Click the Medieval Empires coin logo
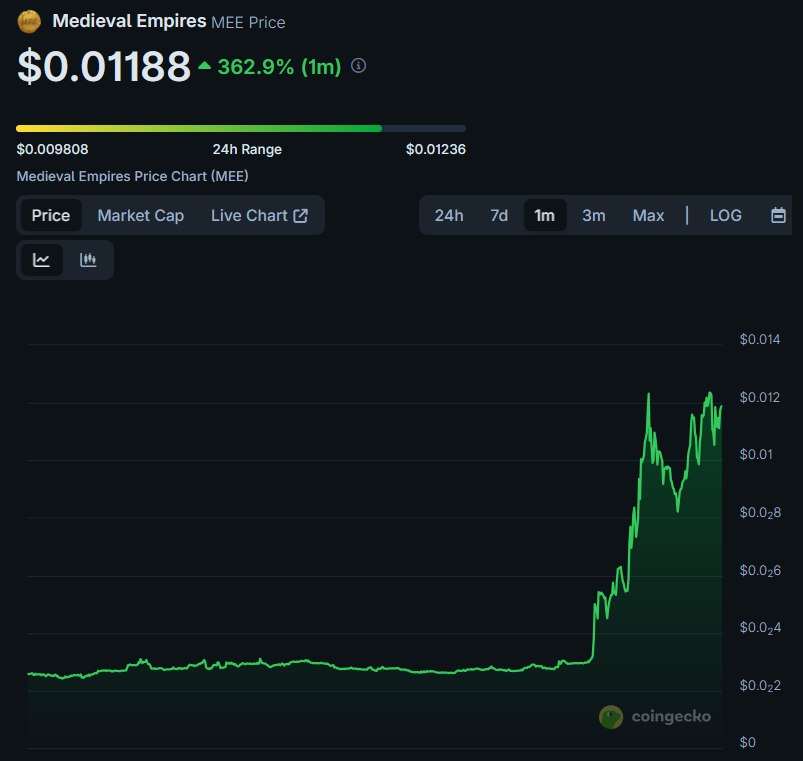803x761 pixels. point(29,22)
